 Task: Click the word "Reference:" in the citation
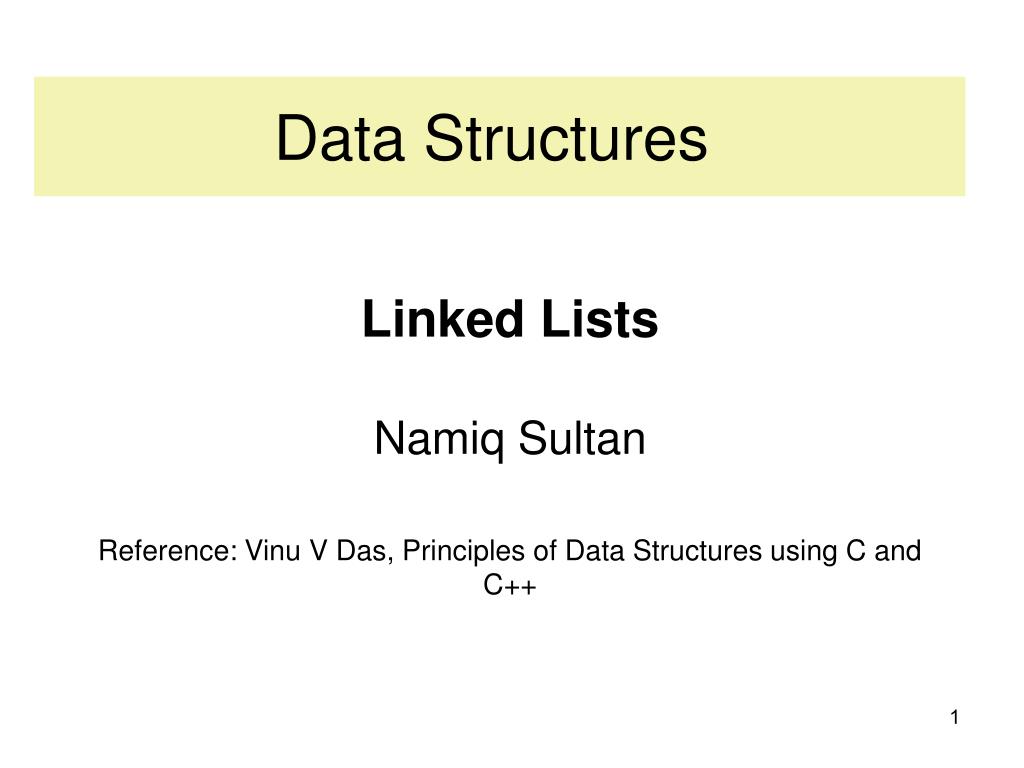point(168,551)
